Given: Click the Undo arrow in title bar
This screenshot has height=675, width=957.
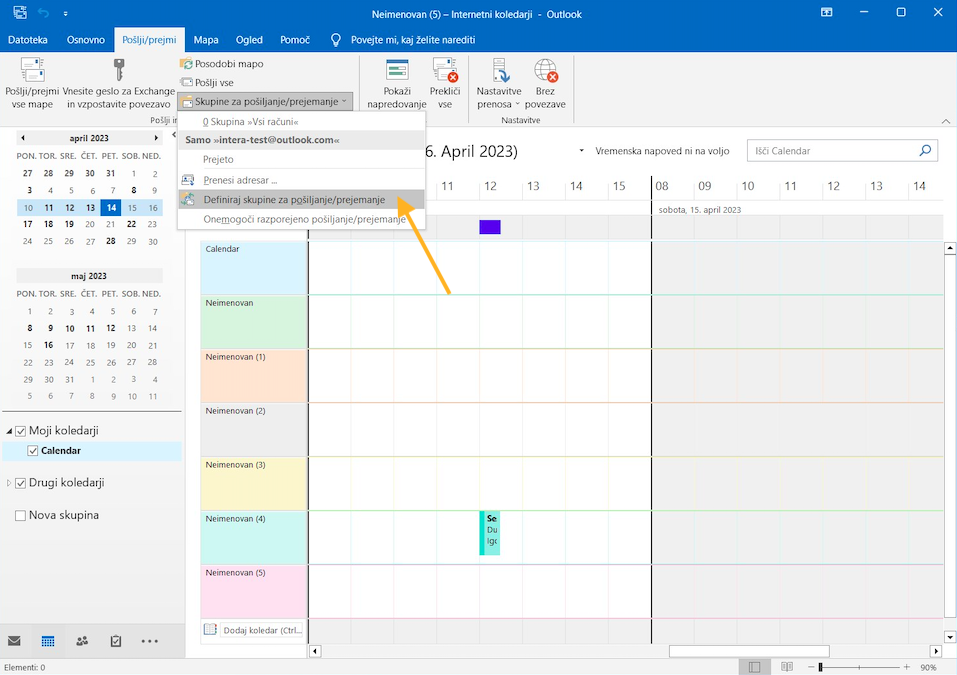Looking at the screenshot, I should pyautogui.click(x=43, y=13).
